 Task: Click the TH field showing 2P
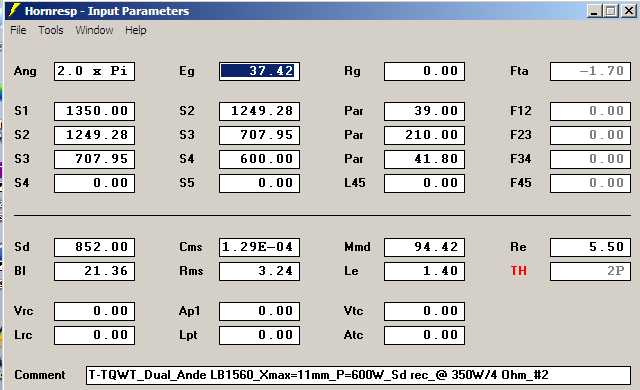coord(590,271)
